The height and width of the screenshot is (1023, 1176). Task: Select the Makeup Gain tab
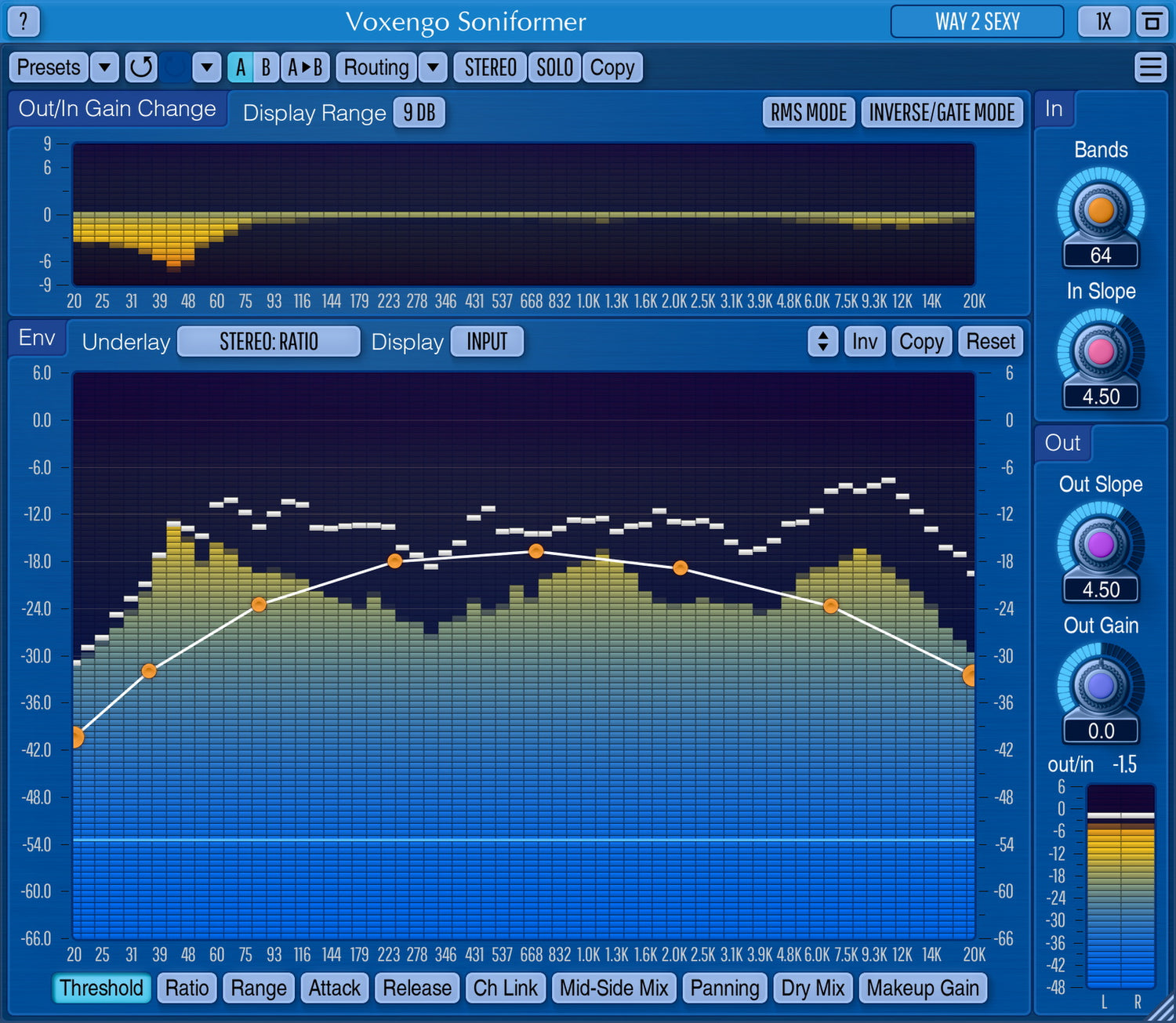tap(922, 988)
